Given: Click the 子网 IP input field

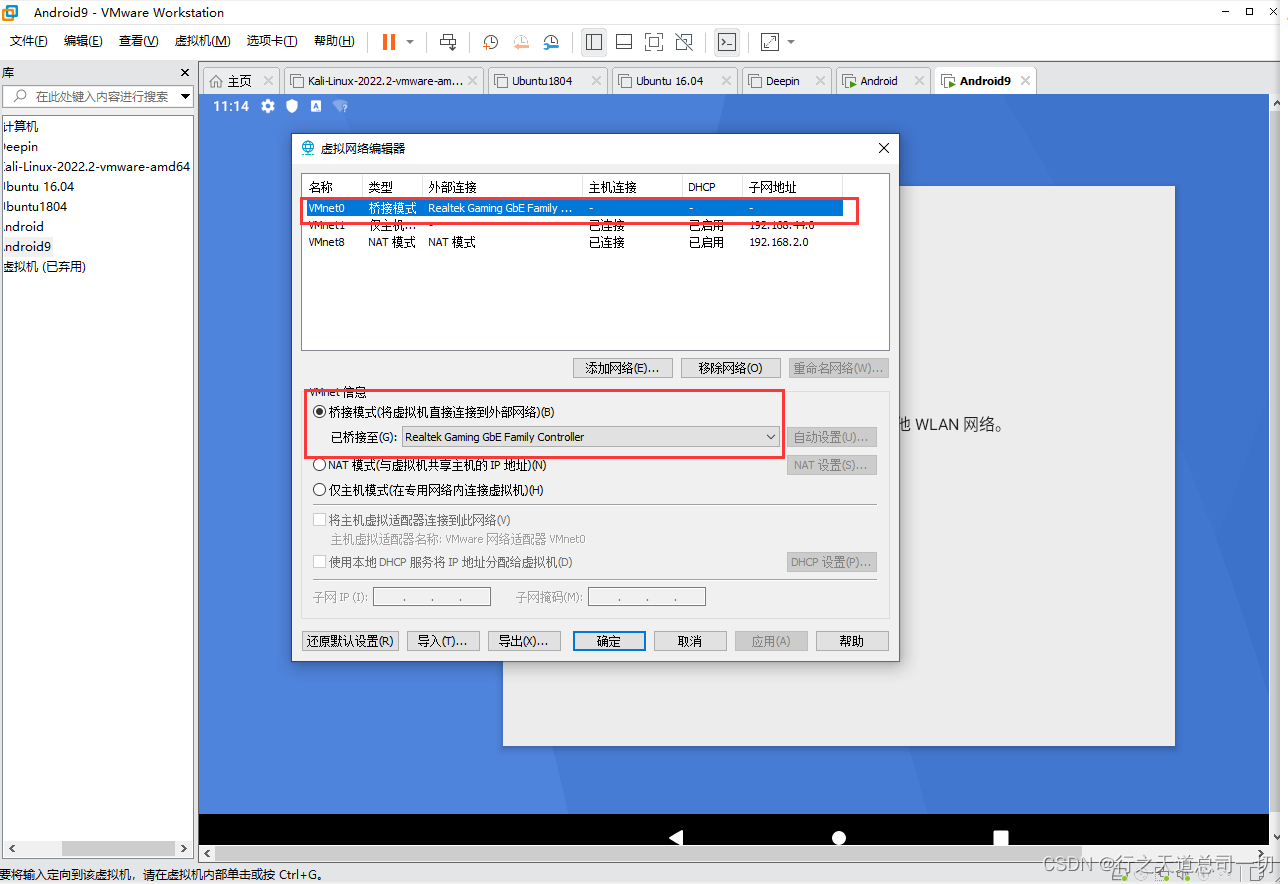Looking at the screenshot, I should pos(432,597).
